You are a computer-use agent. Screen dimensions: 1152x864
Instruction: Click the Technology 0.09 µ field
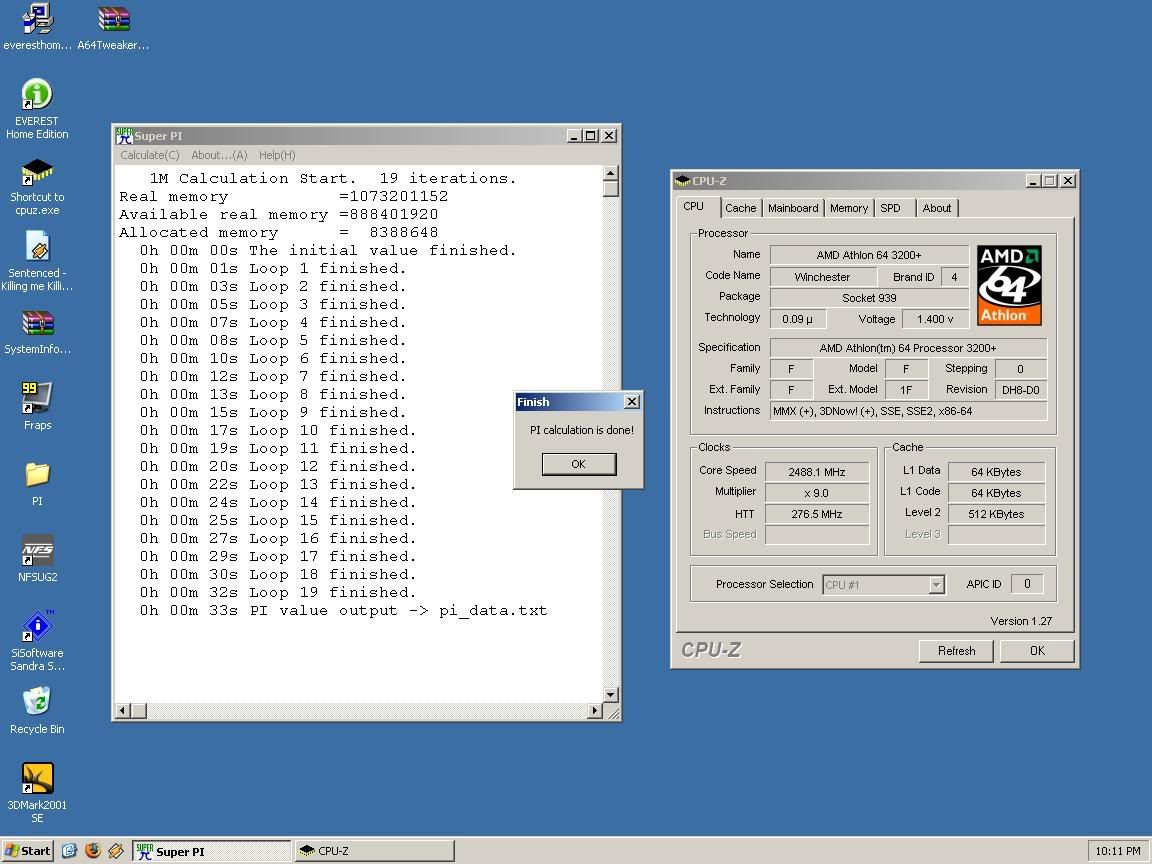(x=798, y=319)
